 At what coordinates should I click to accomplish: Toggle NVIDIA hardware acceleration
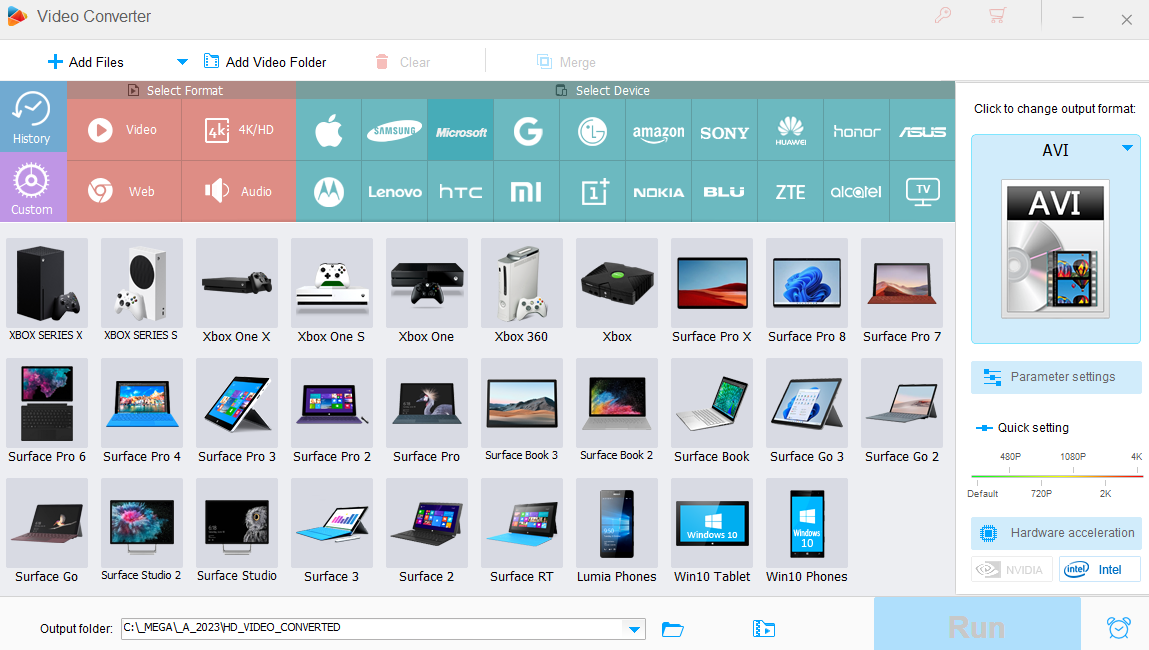[x=1011, y=569]
